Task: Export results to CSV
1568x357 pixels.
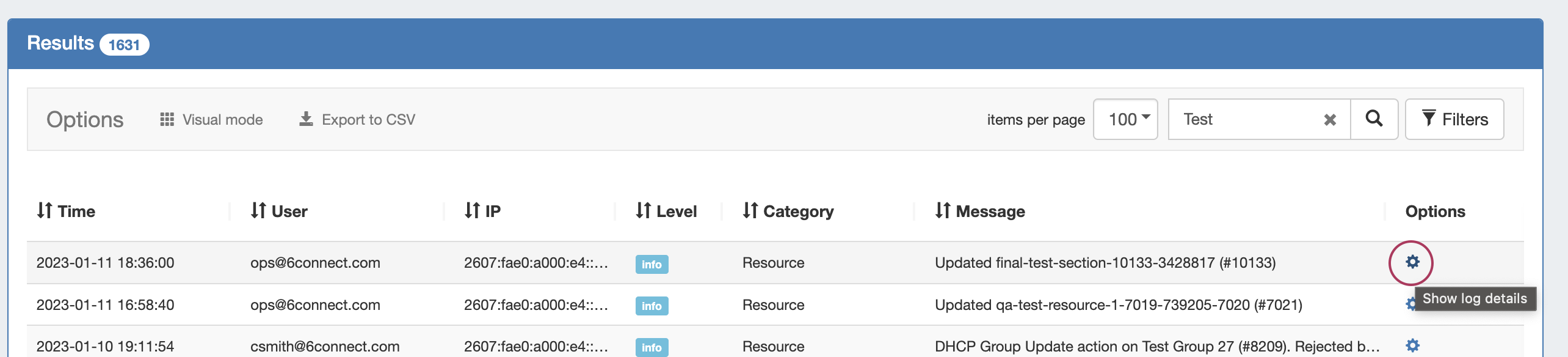Action: click(357, 119)
